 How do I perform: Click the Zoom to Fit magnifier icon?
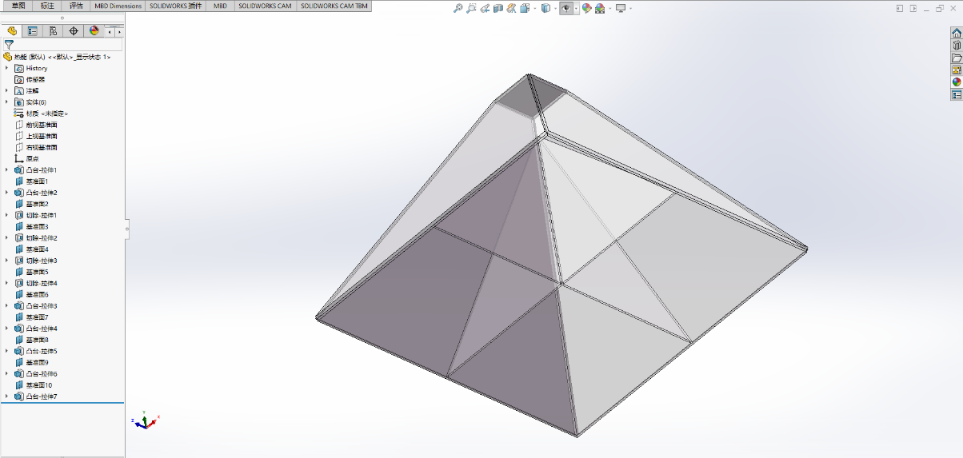[458, 8]
